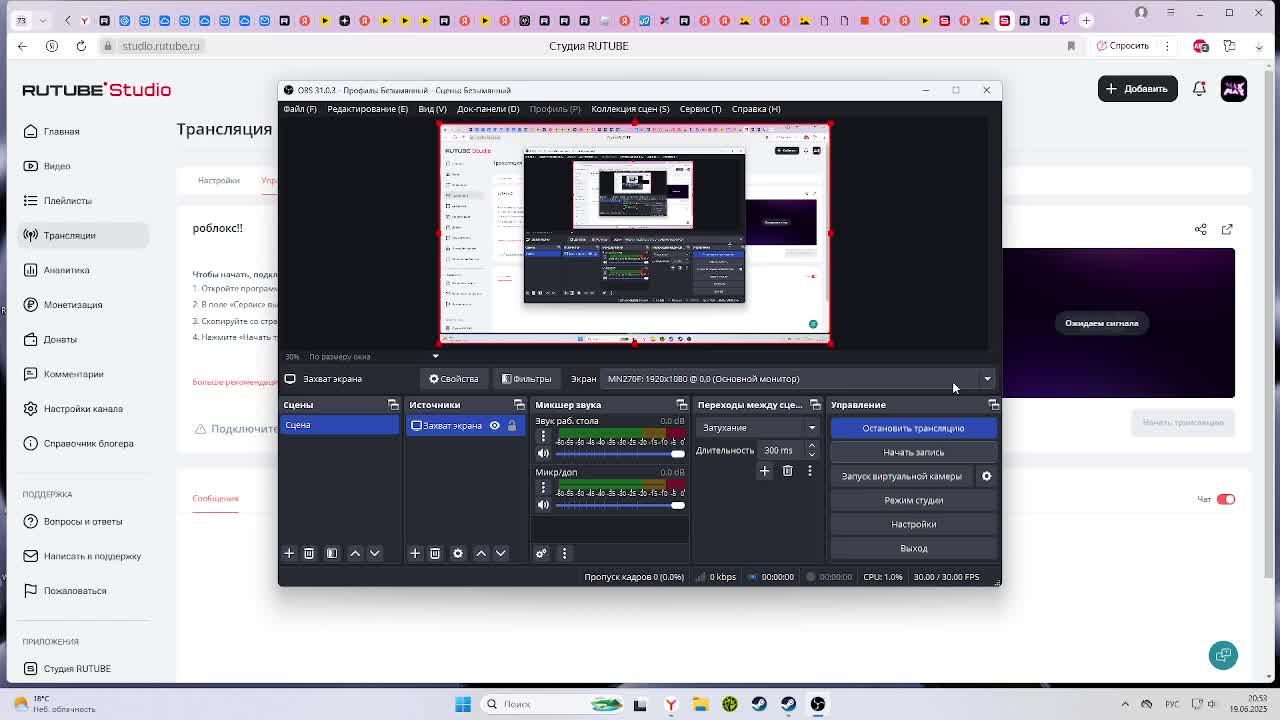
Task: Delete scene transition with trash icon
Action: (787, 471)
